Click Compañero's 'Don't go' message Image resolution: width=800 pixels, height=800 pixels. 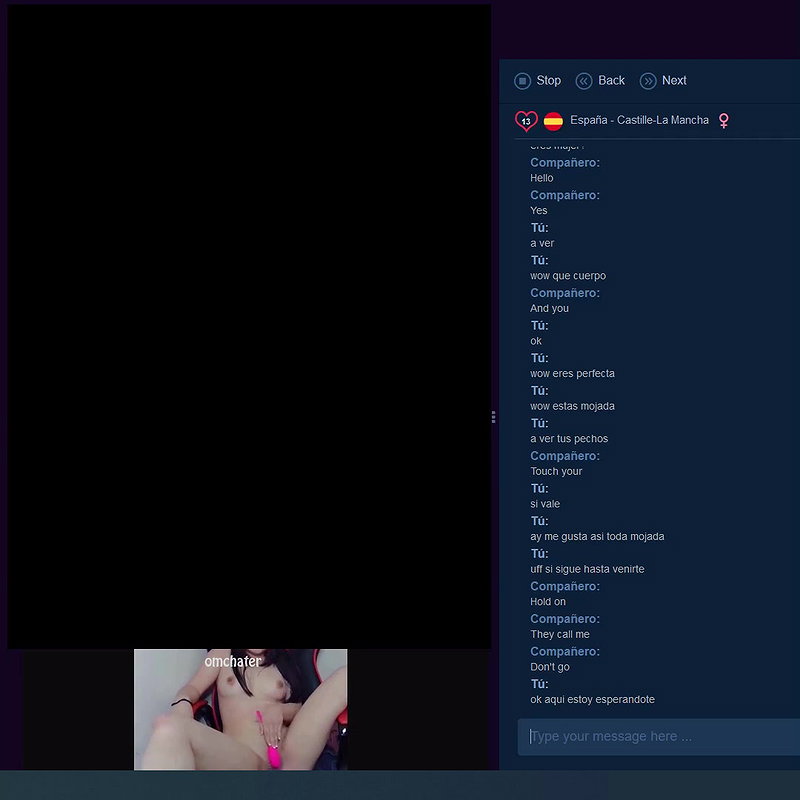click(x=546, y=667)
